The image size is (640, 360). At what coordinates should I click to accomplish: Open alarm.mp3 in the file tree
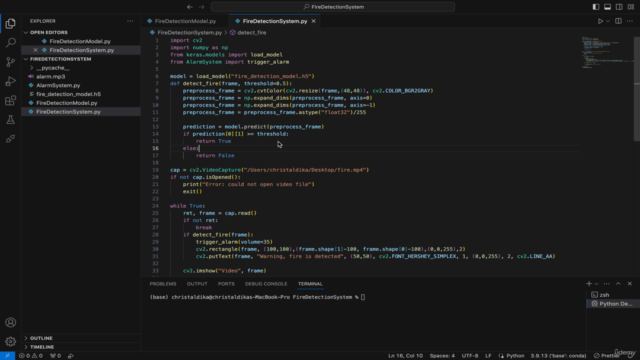tap(81, 77)
